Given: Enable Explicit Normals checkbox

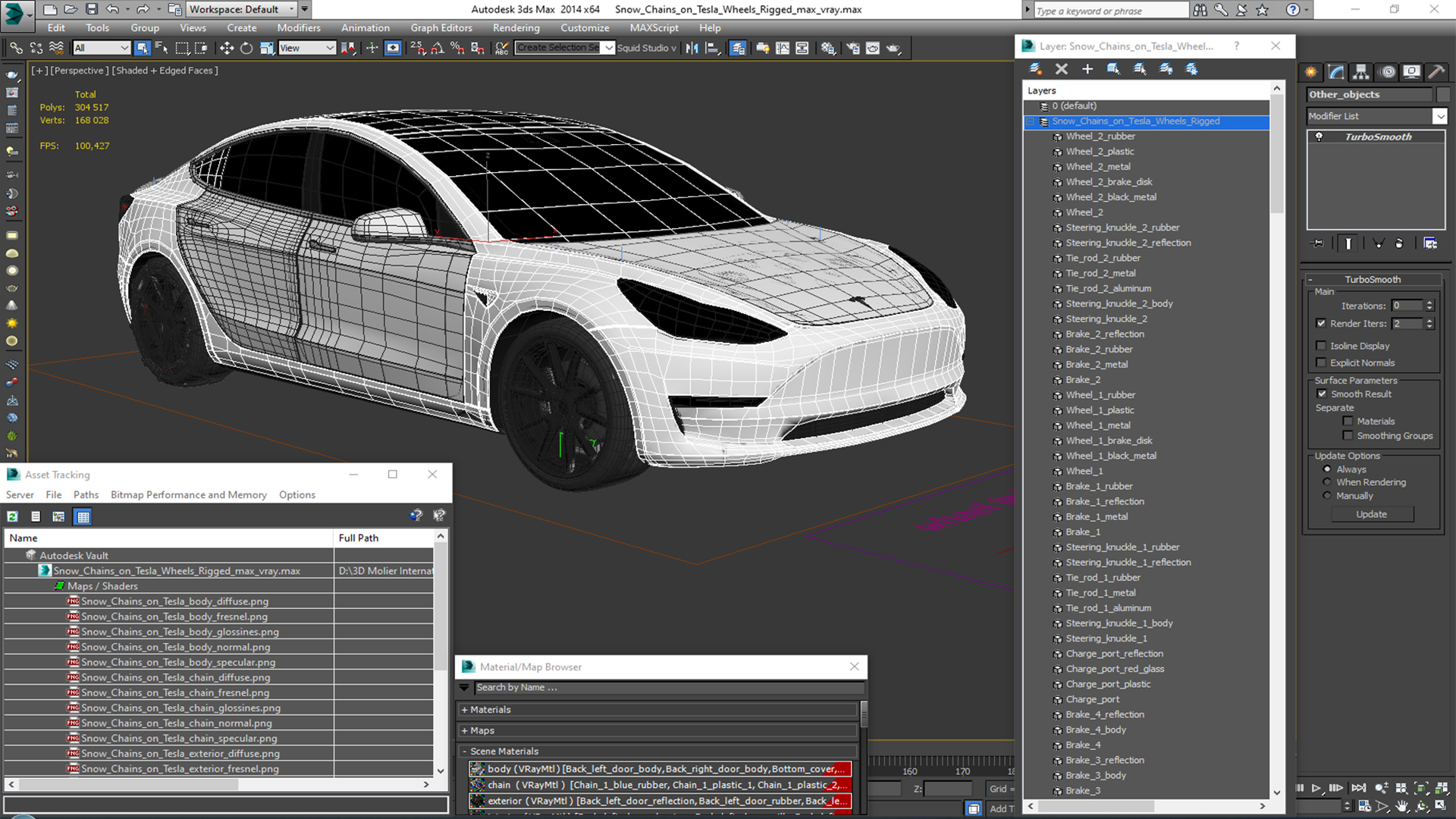Looking at the screenshot, I should click(x=1321, y=362).
